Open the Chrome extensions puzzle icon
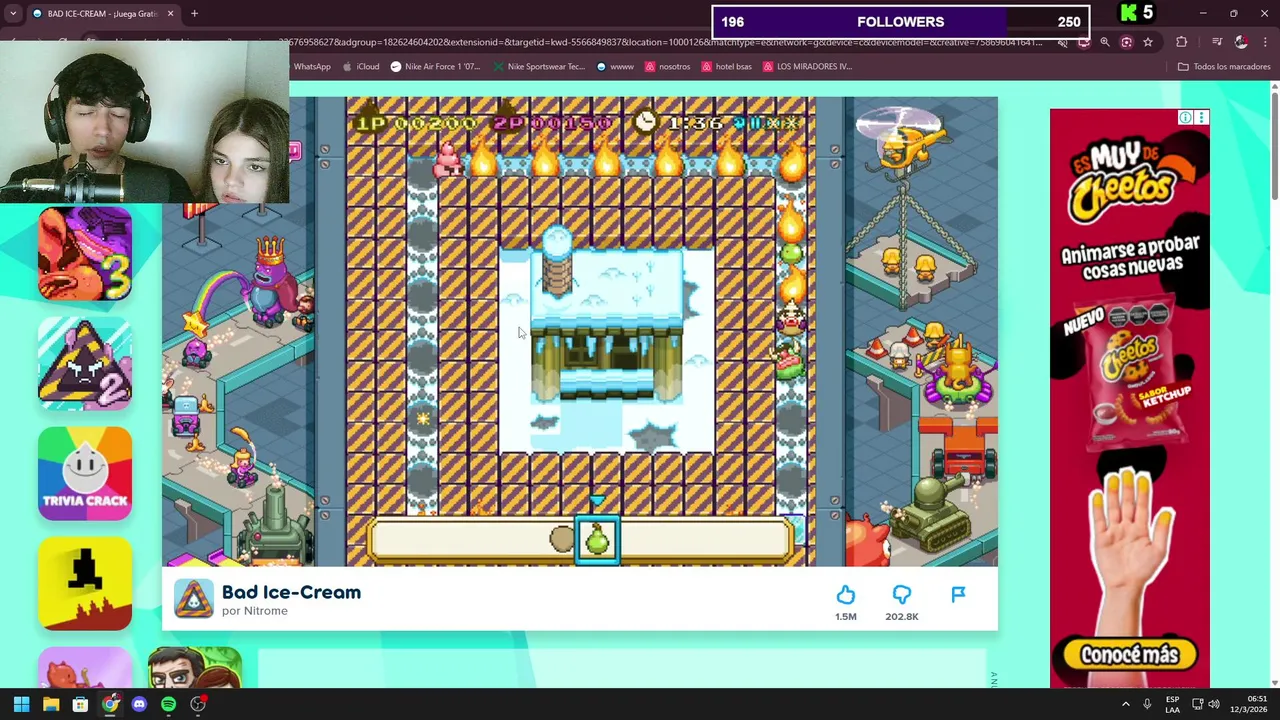 [1182, 42]
